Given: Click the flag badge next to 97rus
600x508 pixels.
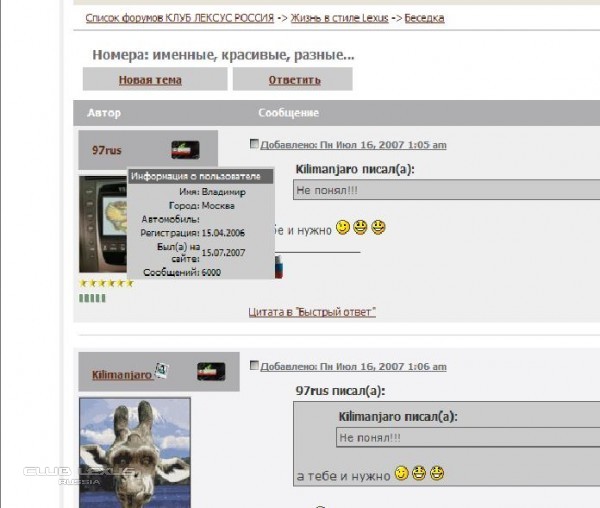Looking at the screenshot, I should tap(185, 149).
